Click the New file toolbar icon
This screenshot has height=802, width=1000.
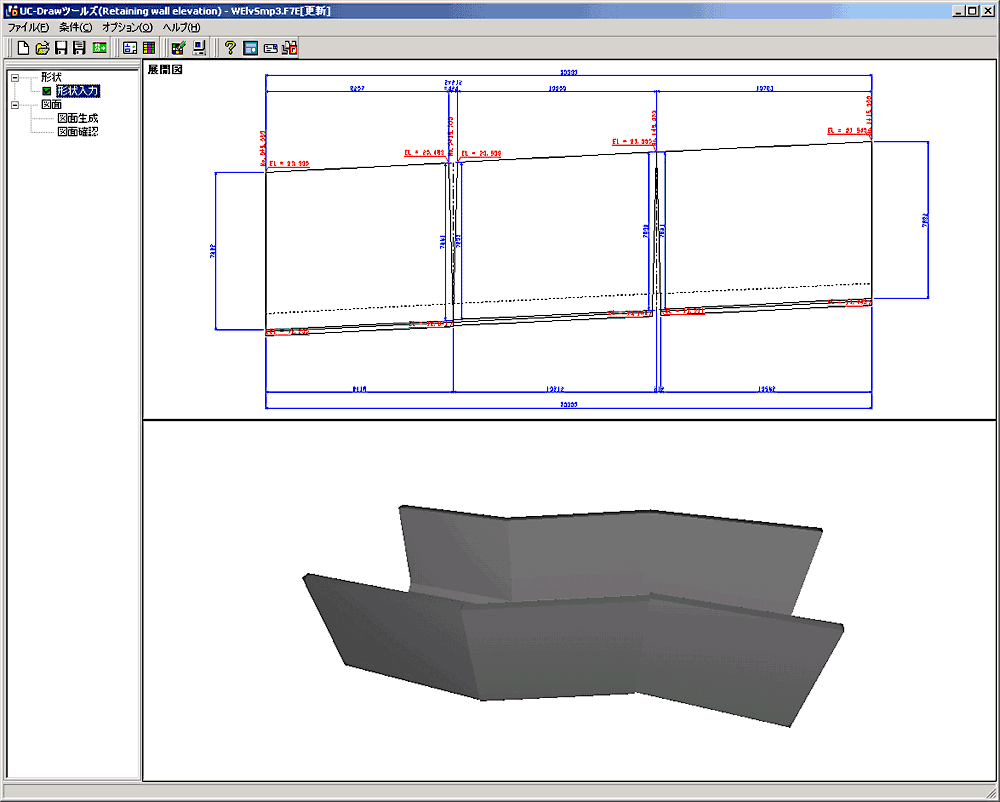point(24,48)
